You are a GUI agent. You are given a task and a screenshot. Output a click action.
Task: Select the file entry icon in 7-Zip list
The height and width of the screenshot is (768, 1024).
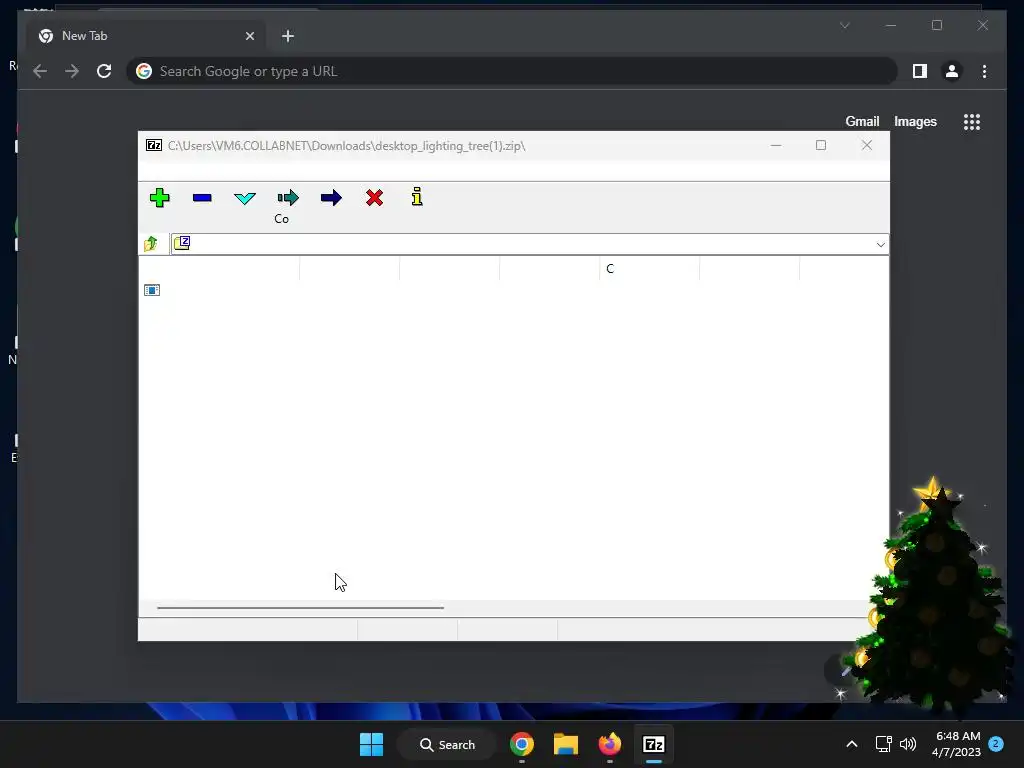(152, 290)
